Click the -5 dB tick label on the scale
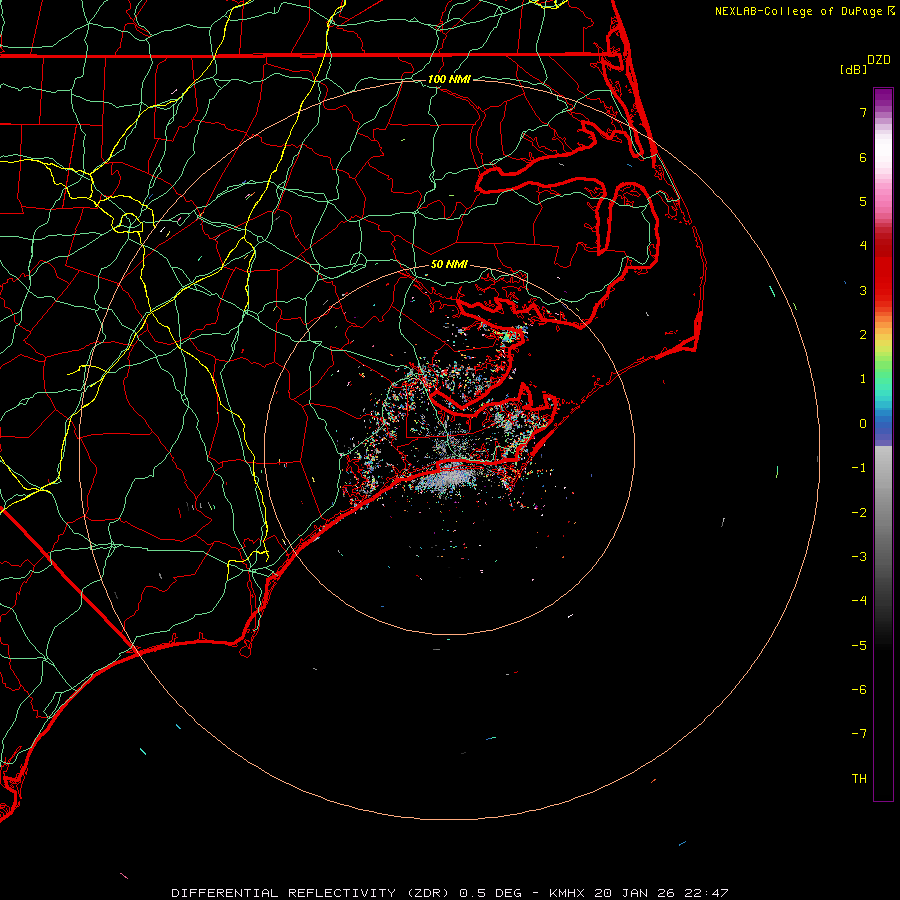Screen dimensions: 900x900 pyautogui.click(x=859, y=646)
